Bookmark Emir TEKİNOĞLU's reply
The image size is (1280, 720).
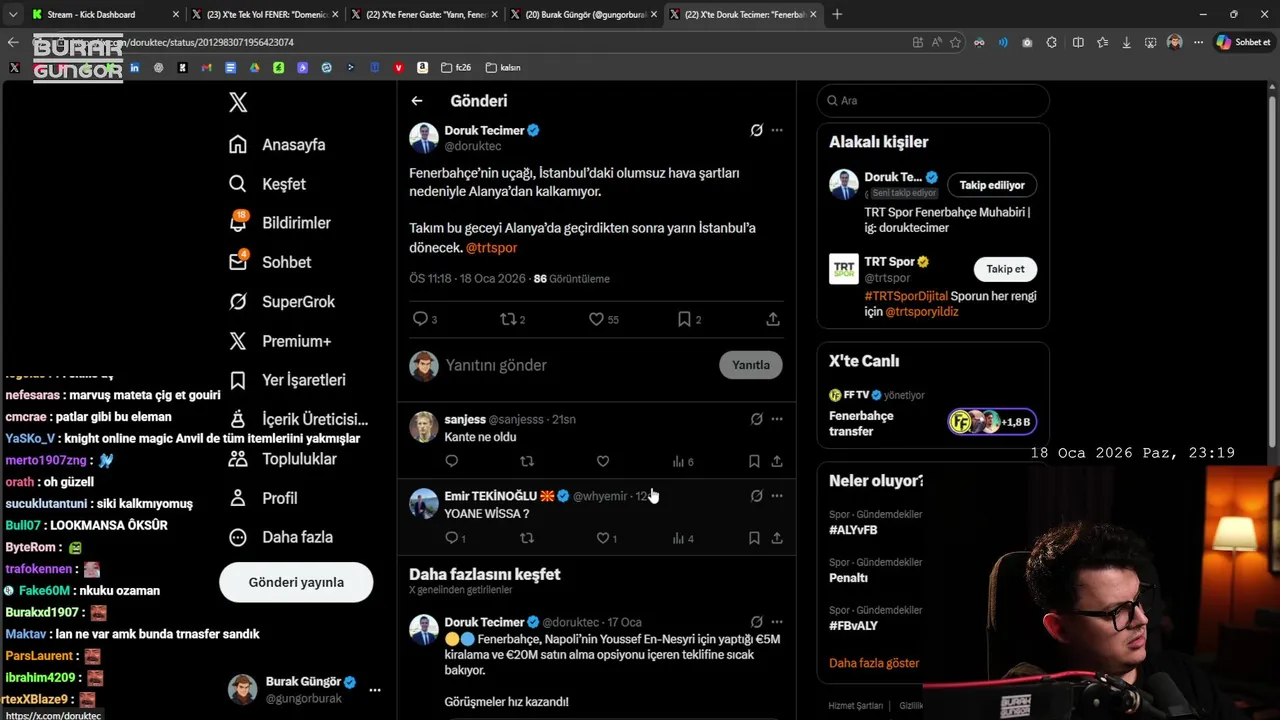pyautogui.click(x=754, y=538)
